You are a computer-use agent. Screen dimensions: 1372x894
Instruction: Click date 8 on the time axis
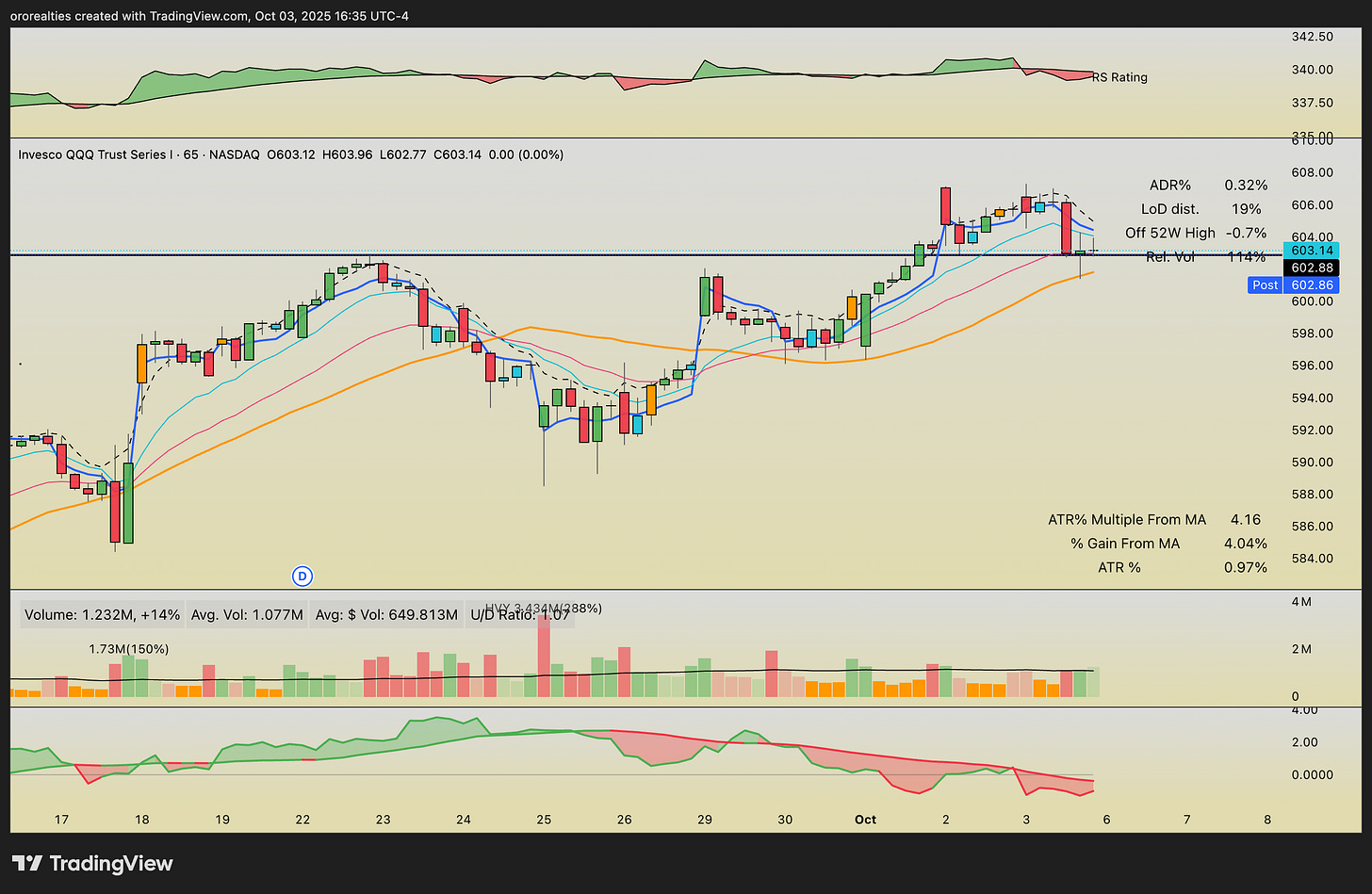coord(1267,820)
